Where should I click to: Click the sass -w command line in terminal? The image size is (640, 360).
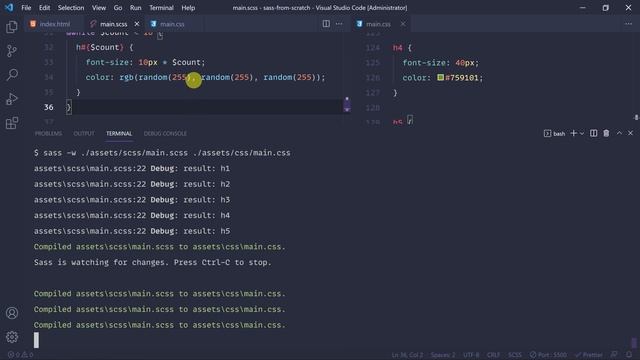(x=162, y=153)
